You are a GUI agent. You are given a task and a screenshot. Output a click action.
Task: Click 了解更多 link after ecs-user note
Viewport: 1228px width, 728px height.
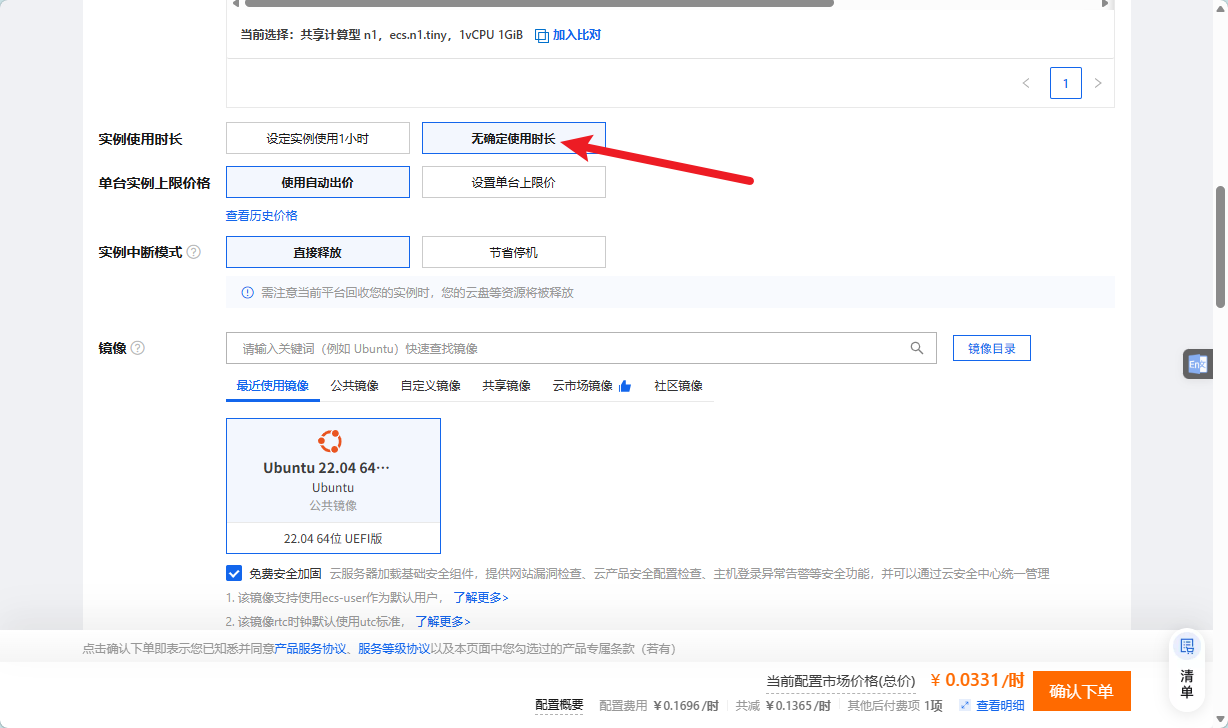[481, 597]
